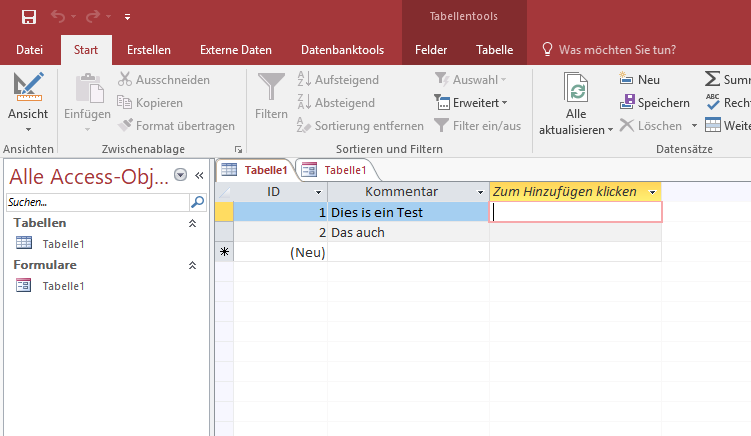The width and height of the screenshot is (751, 436).
Task: Open the Quick Access Toolbar customize arrow
Action: coord(127,17)
